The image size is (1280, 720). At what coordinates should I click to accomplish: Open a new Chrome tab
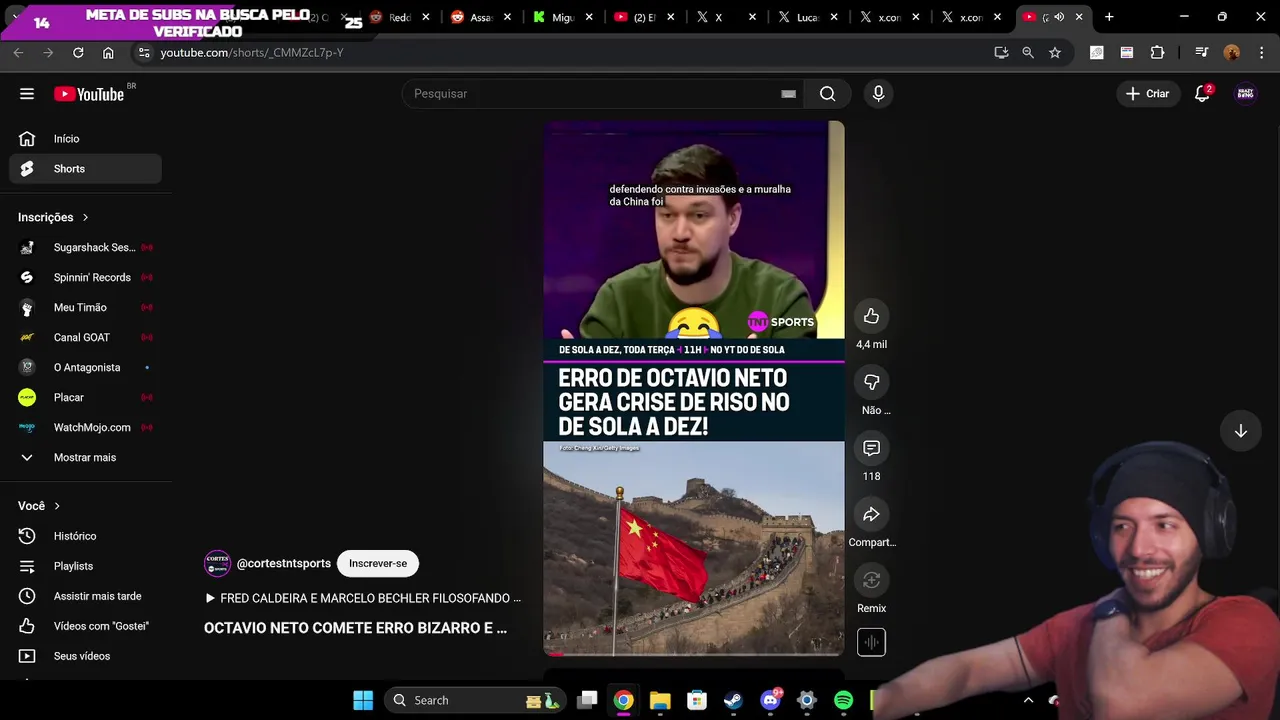pyautogui.click(x=1109, y=17)
